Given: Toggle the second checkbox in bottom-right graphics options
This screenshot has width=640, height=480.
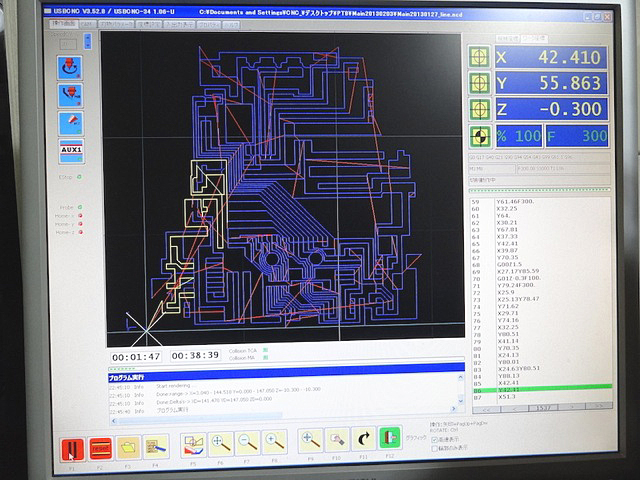Looking at the screenshot, I should click(x=433, y=448).
